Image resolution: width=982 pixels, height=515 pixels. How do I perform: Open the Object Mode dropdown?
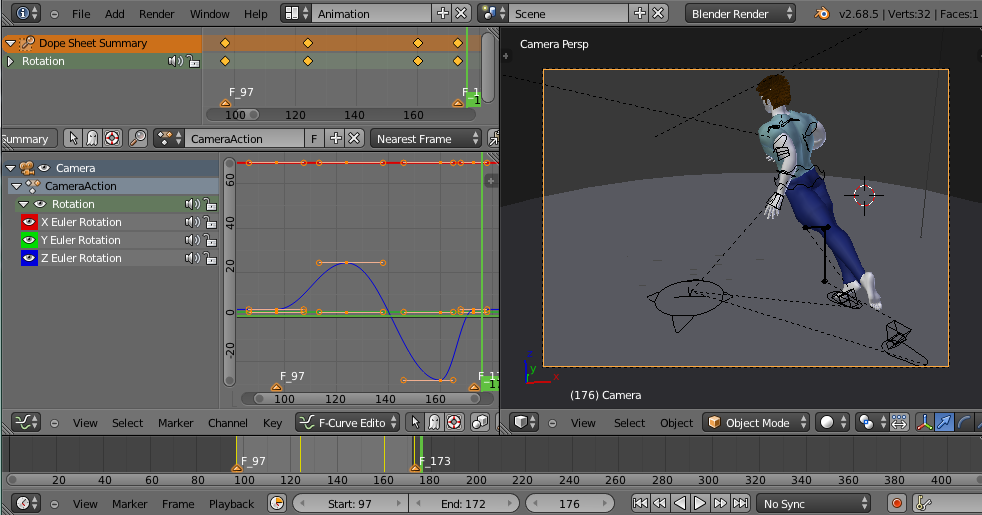755,423
